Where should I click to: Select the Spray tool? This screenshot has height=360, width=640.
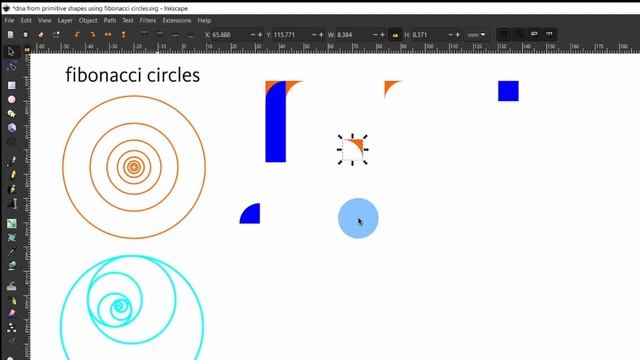[11, 301]
